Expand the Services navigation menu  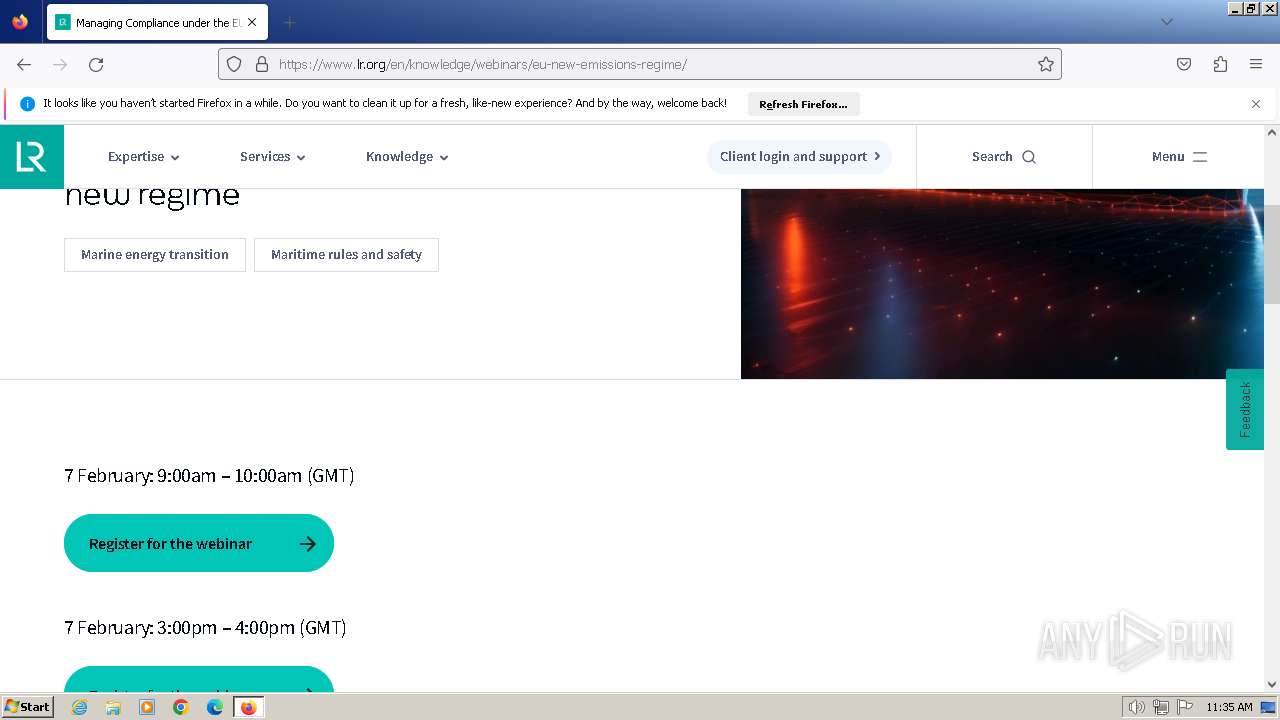coord(273,157)
